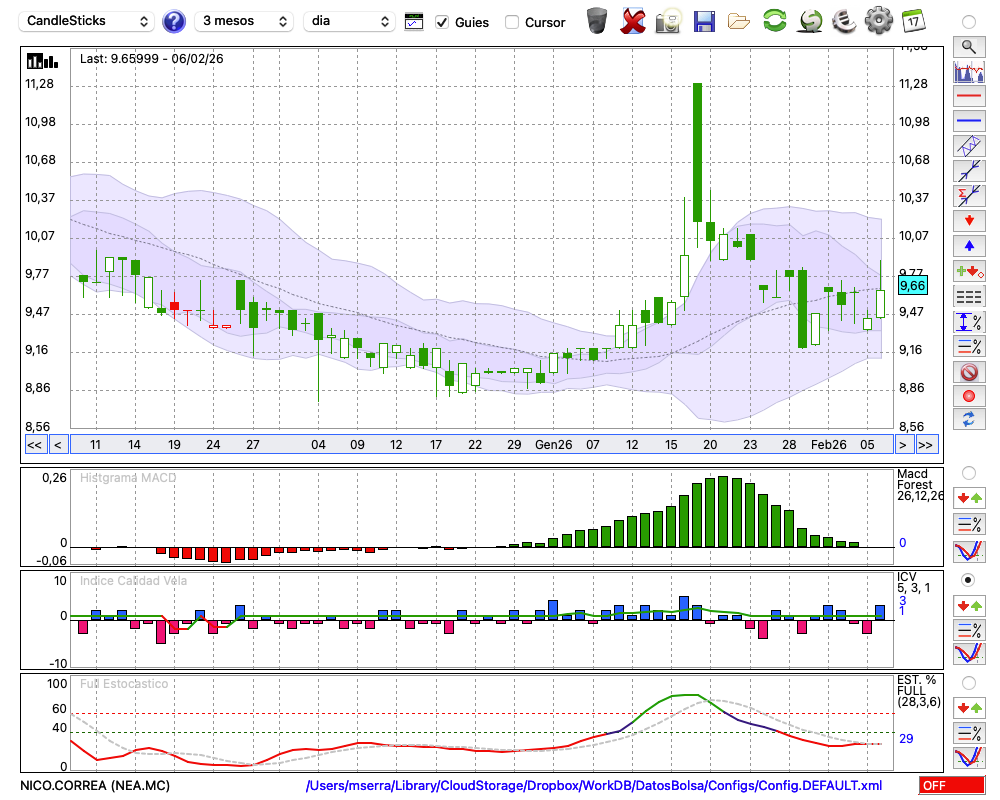The image size is (1000, 800).
Task: Click the magnifying glass zoom tool
Action: 968,46
